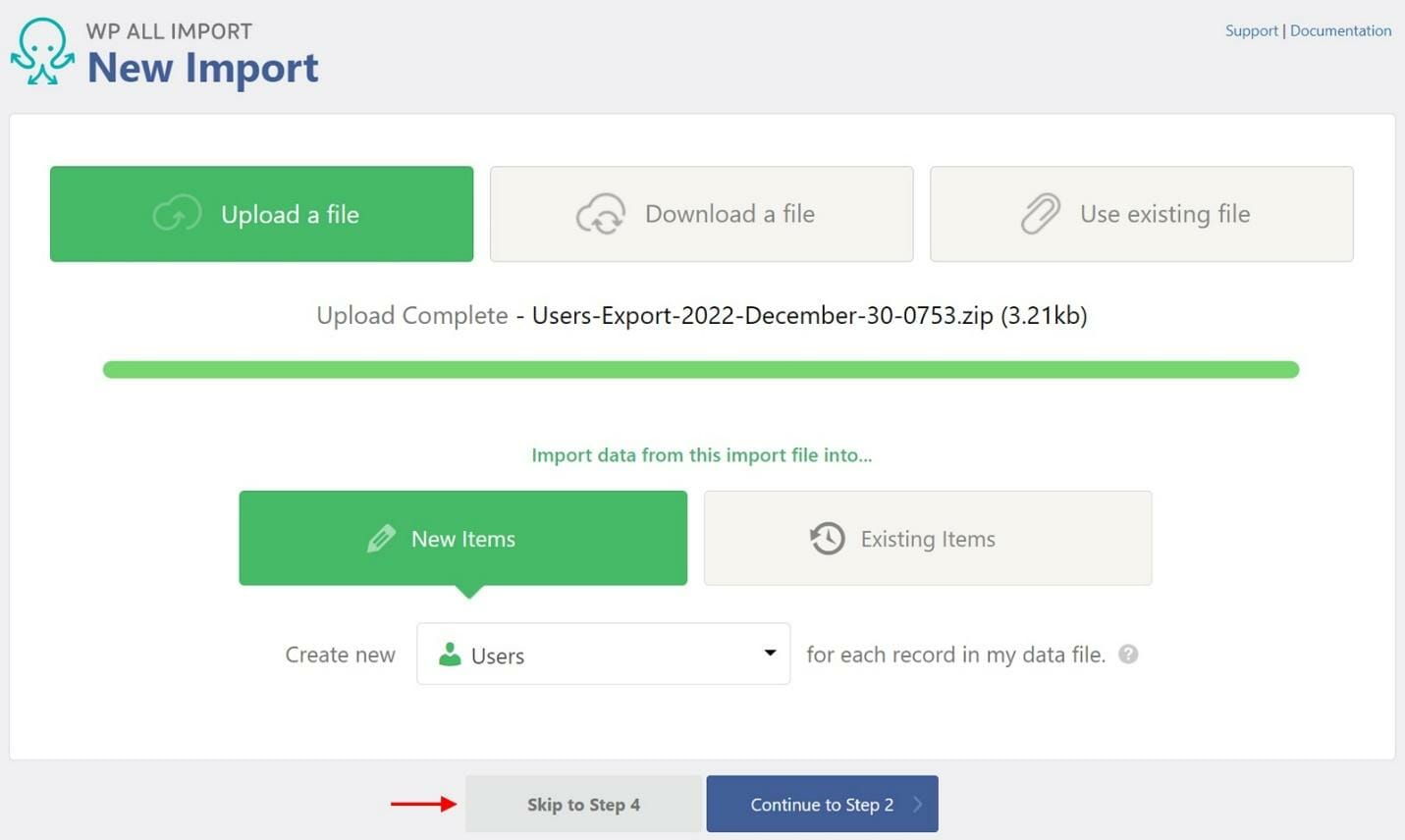This screenshot has width=1405, height=840.
Task: Click the clock history icon on Existing Items
Action: 827,538
